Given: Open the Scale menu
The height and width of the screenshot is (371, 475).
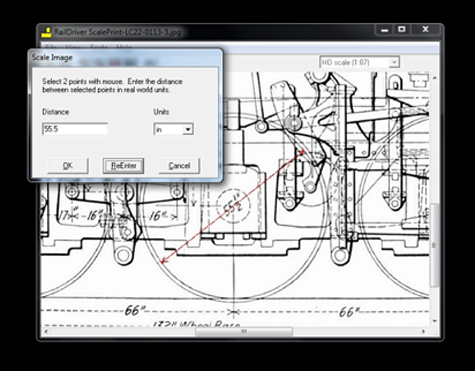Looking at the screenshot, I should pos(99,47).
